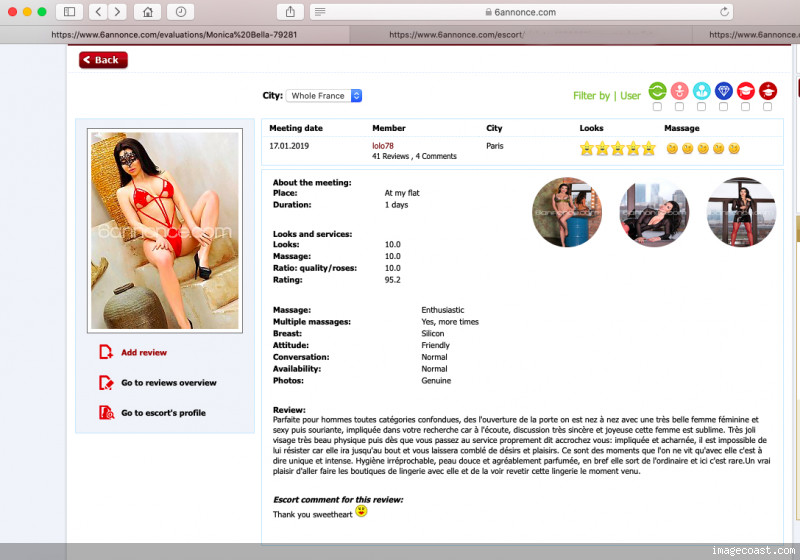
Task: Click the Add review link
Action: click(x=144, y=352)
